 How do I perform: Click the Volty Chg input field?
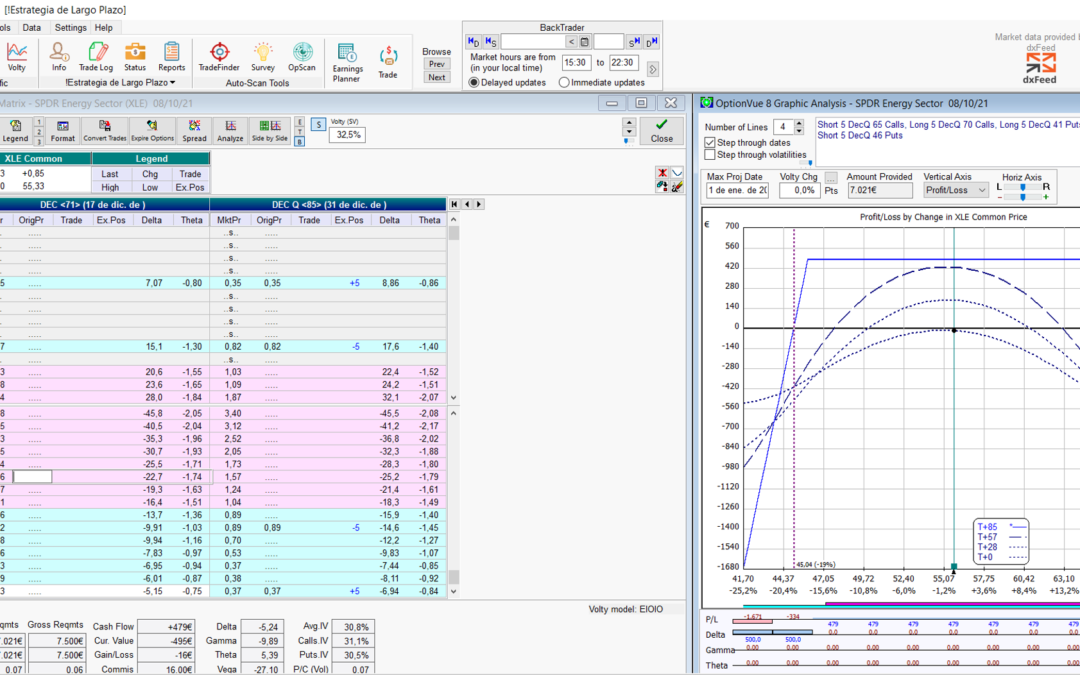[x=799, y=190]
